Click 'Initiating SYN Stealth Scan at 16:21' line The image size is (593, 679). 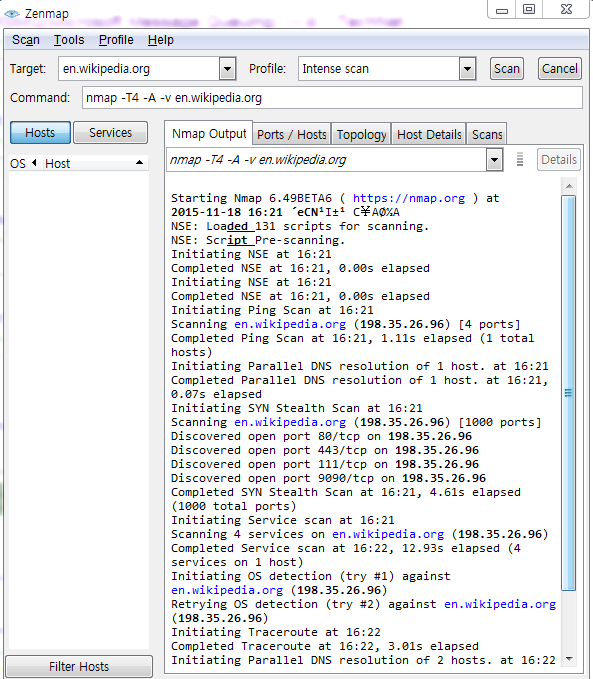click(x=296, y=408)
